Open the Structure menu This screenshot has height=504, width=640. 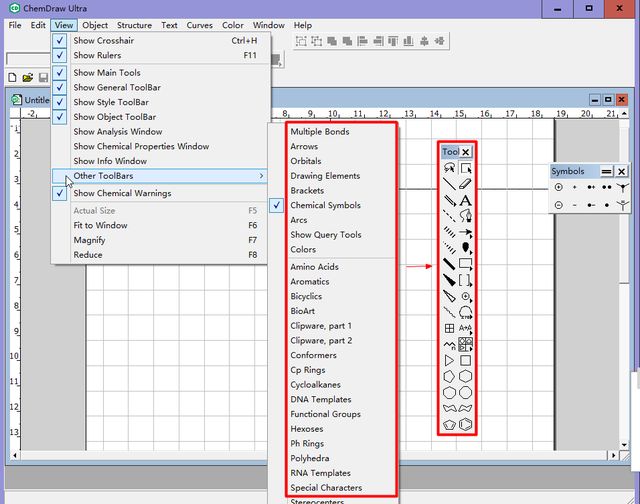(134, 25)
